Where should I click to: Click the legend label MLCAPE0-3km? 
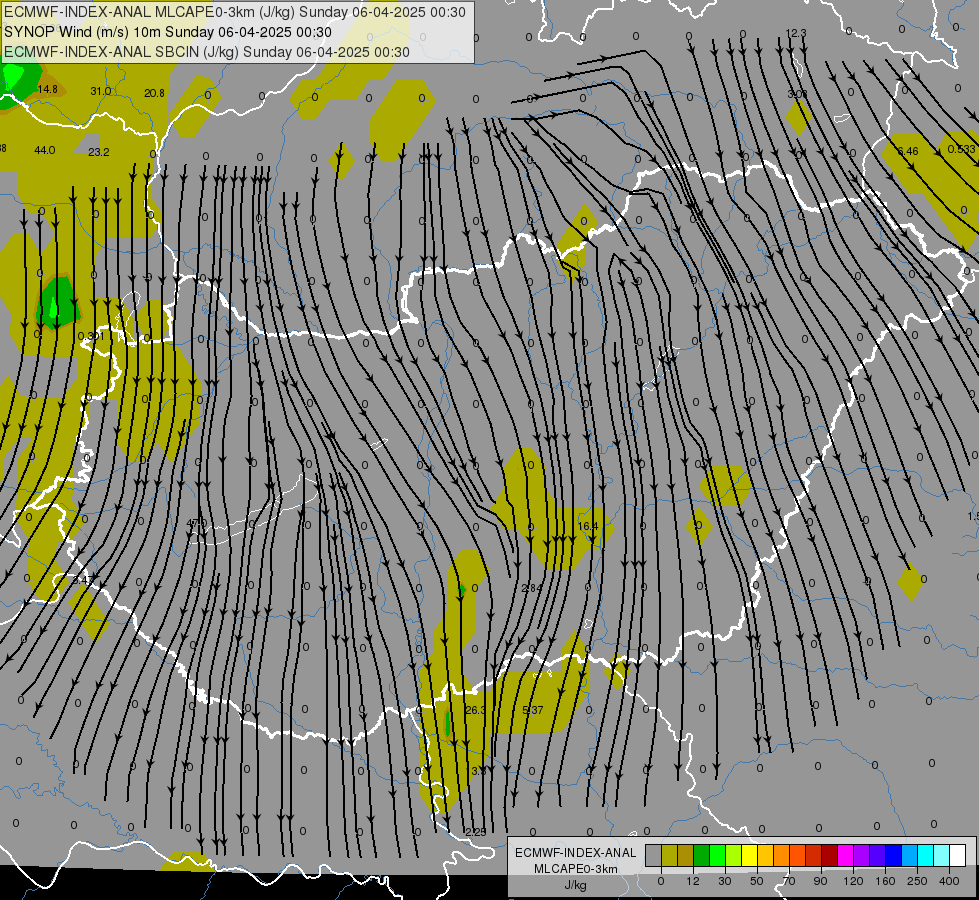[575, 869]
